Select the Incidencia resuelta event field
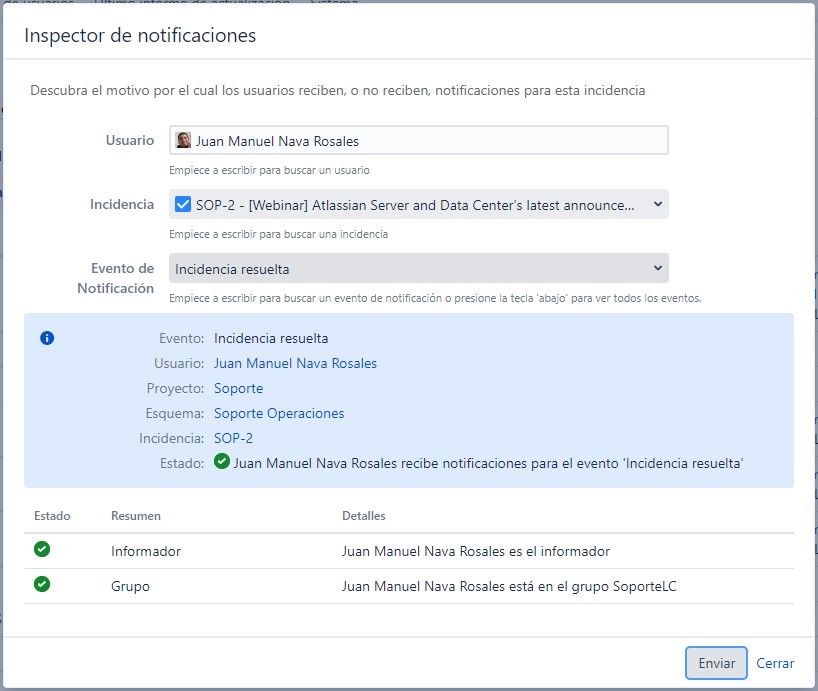818x691 pixels. (x=418, y=268)
